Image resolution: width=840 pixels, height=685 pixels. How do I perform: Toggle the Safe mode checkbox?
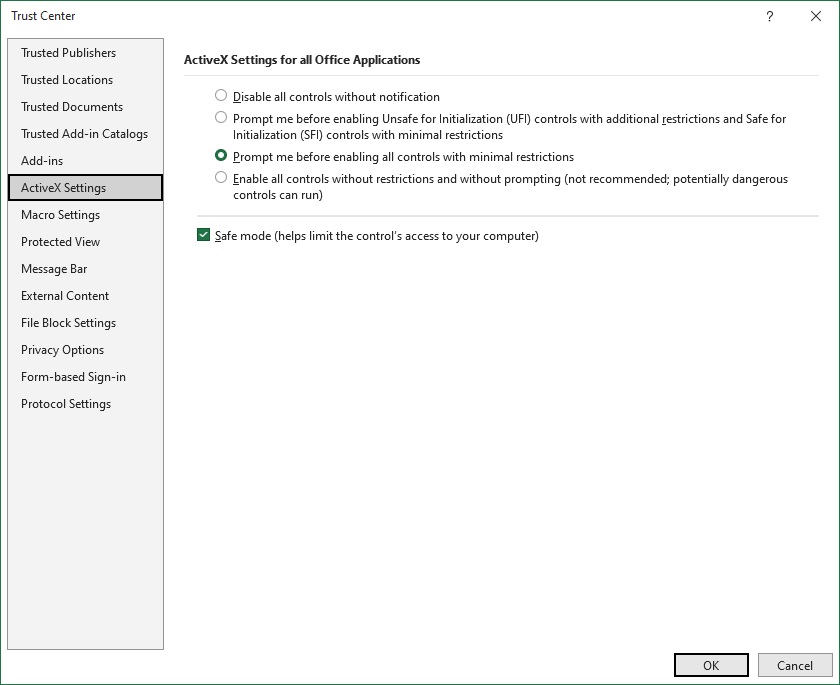pos(204,236)
